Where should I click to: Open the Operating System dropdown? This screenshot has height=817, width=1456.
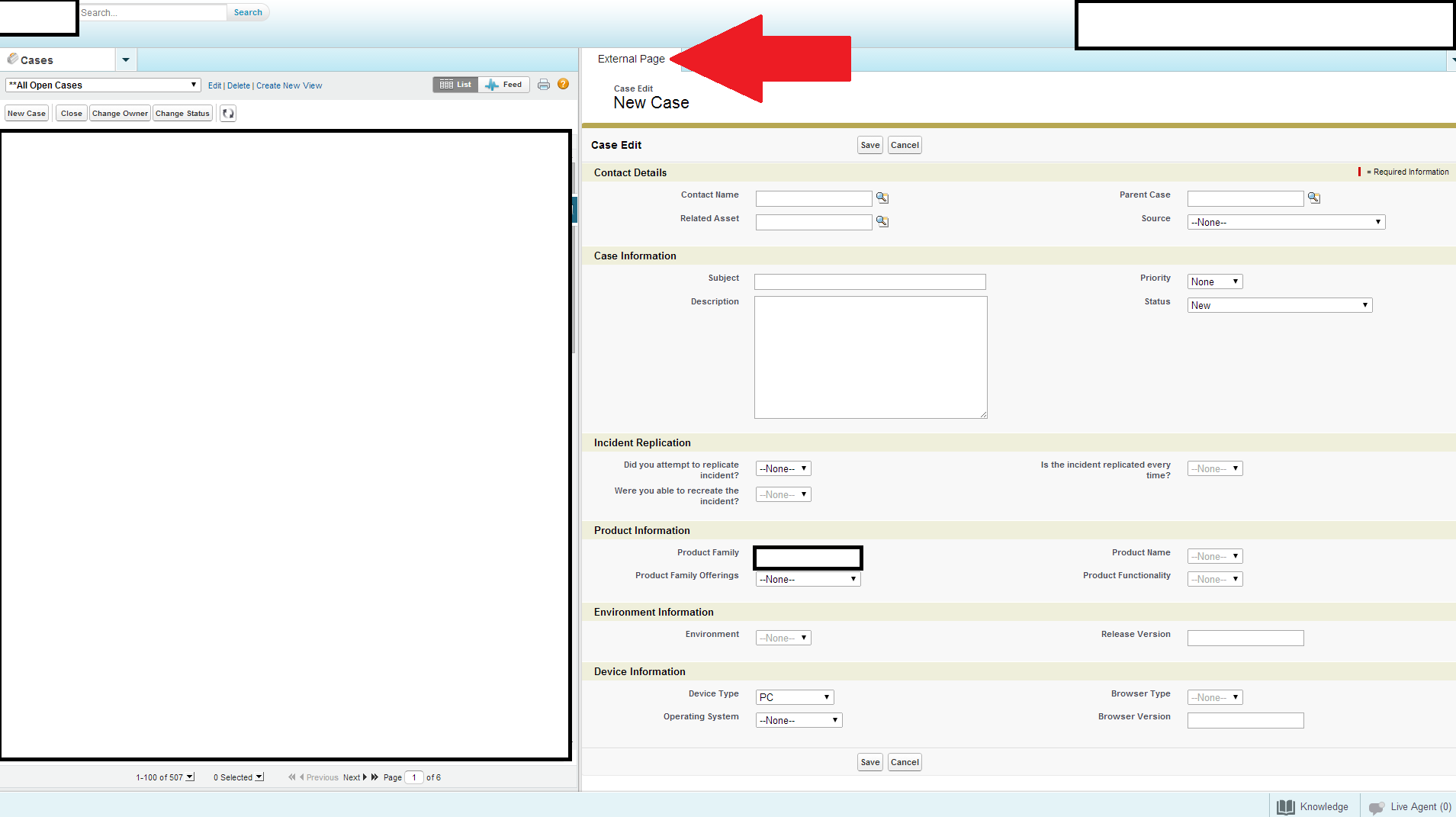coord(799,720)
